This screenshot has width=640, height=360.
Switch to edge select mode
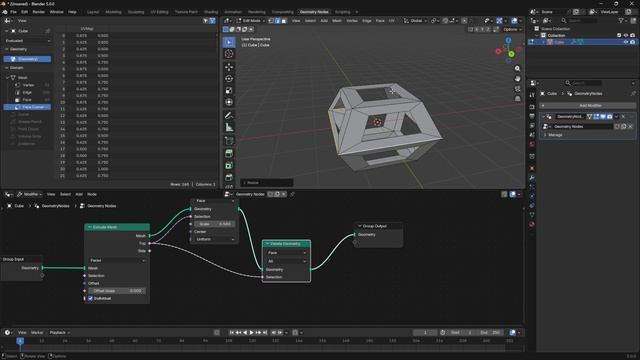point(278,20)
